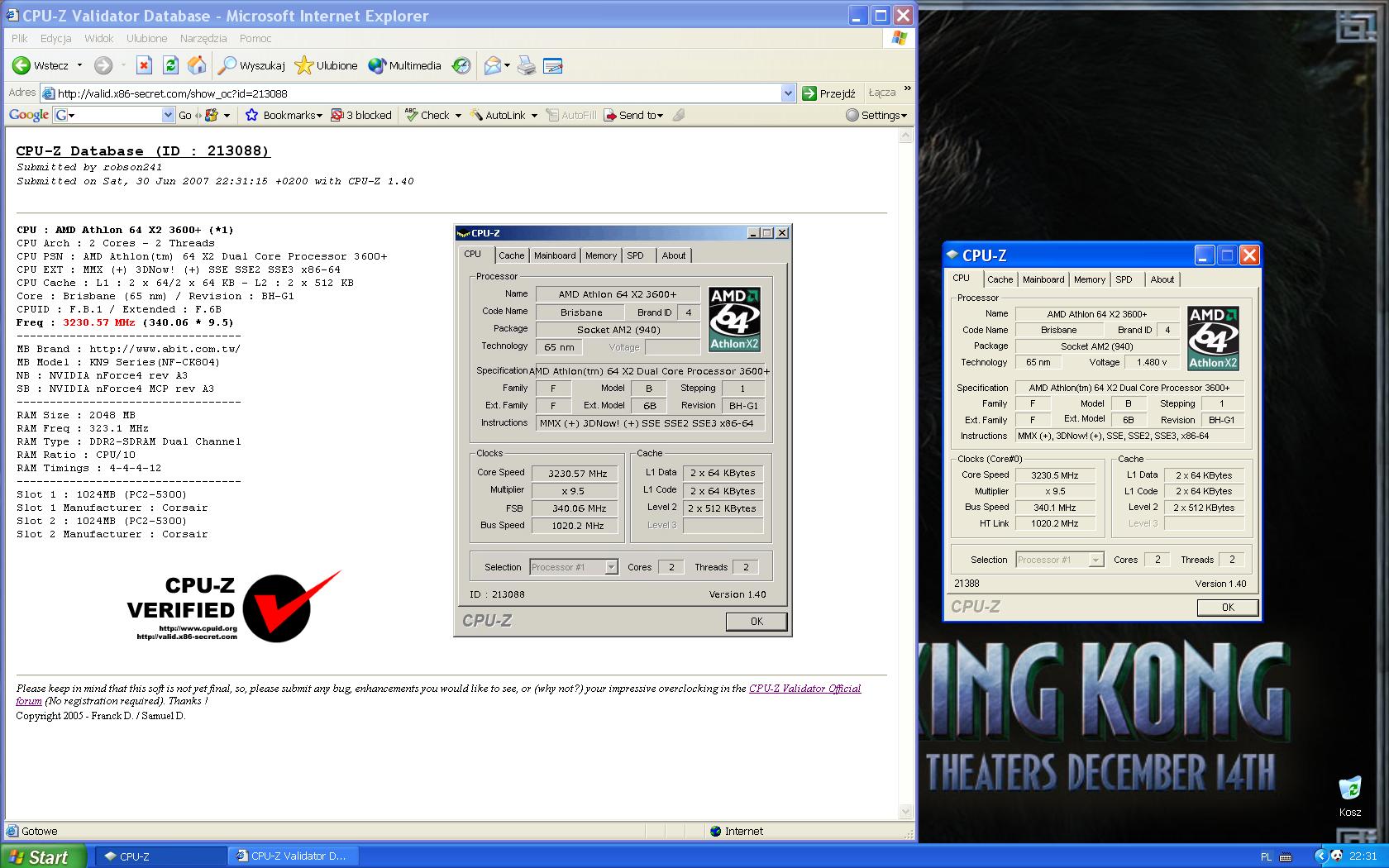Image resolution: width=1389 pixels, height=868 pixels.
Task: Click the CPU-Z screenshot image in webpage
Action: tap(623, 430)
